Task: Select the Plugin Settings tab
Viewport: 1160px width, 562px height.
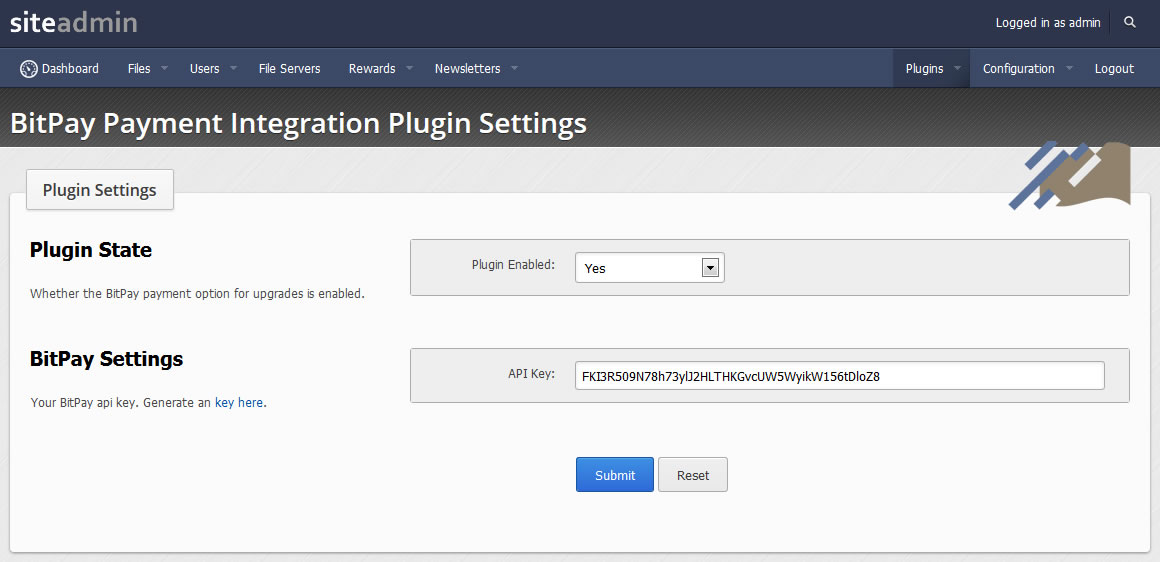Action: click(100, 190)
